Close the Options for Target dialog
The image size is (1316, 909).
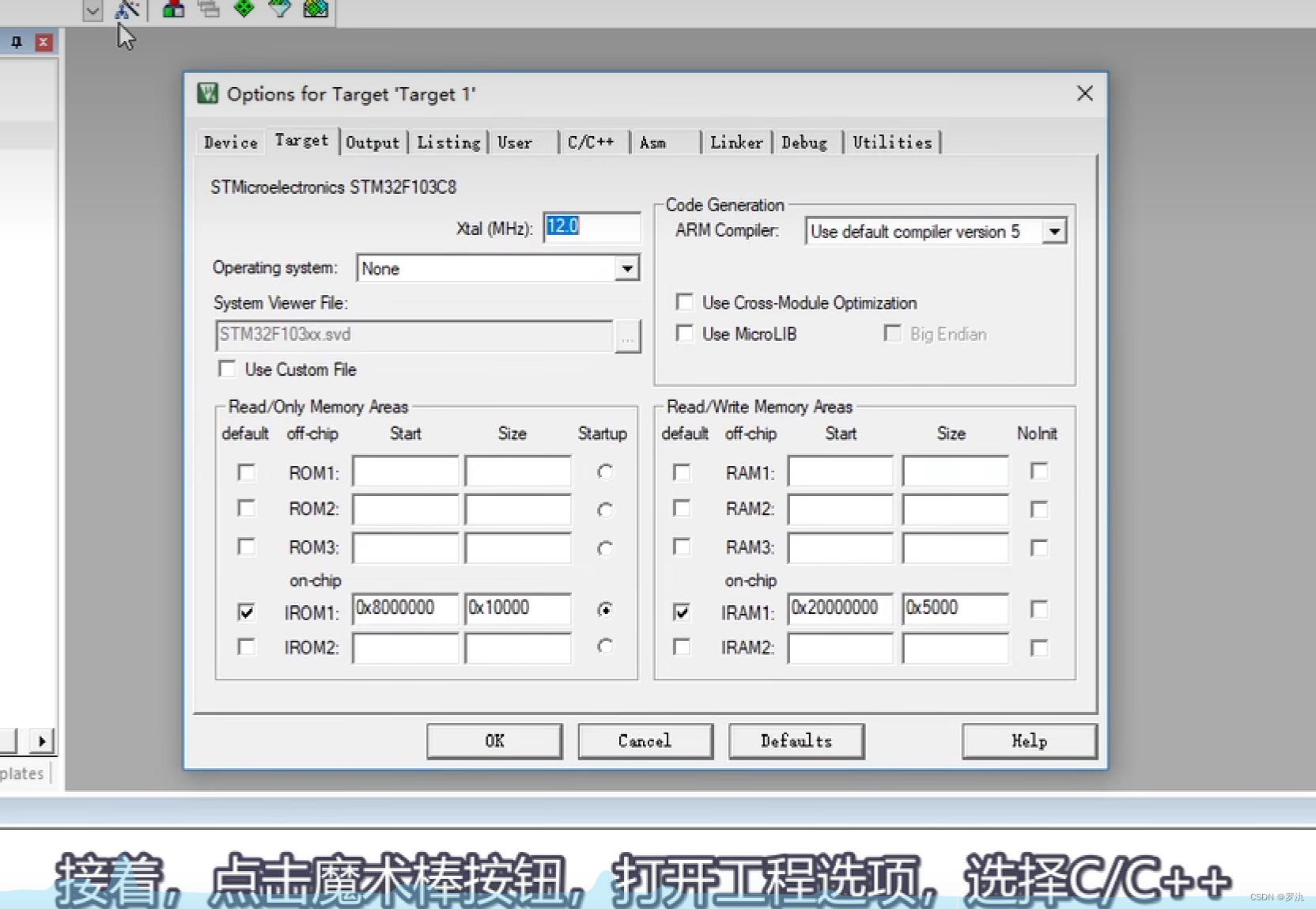[1084, 93]
